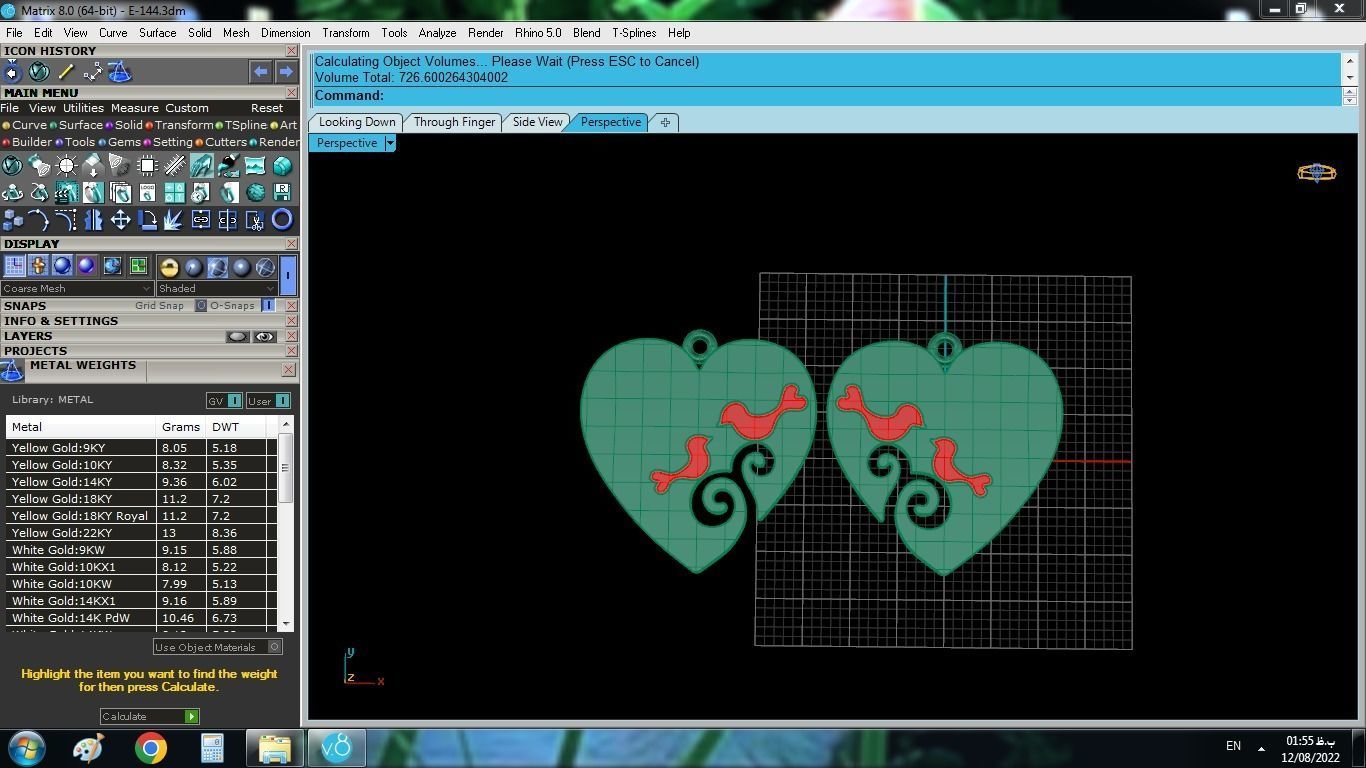Click the scissors trim icon
Image resolution: width=1366 pixels, height=768 pixels.
(x=255, y=220)
